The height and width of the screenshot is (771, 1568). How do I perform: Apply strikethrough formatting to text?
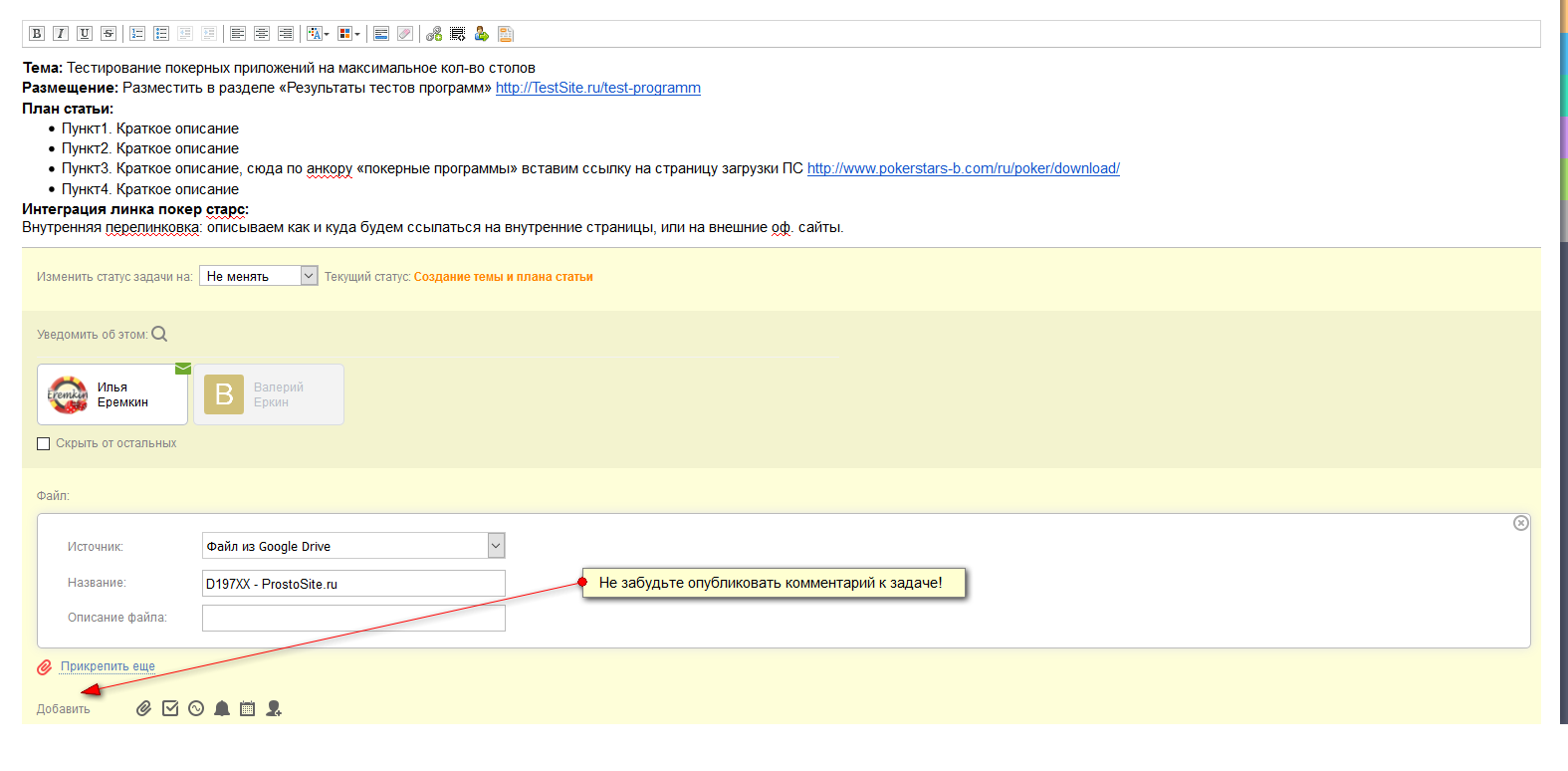point(109,34)
